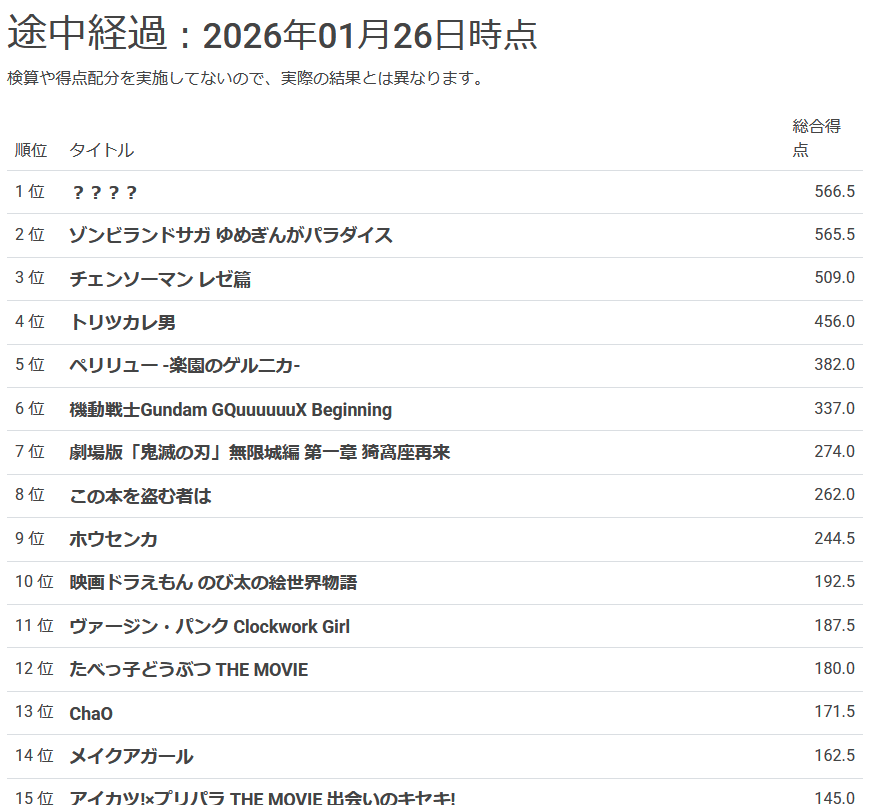The width and height of the screenshot is (873, 805).
Task: Click the score 244.5
Action: (834, 538)
